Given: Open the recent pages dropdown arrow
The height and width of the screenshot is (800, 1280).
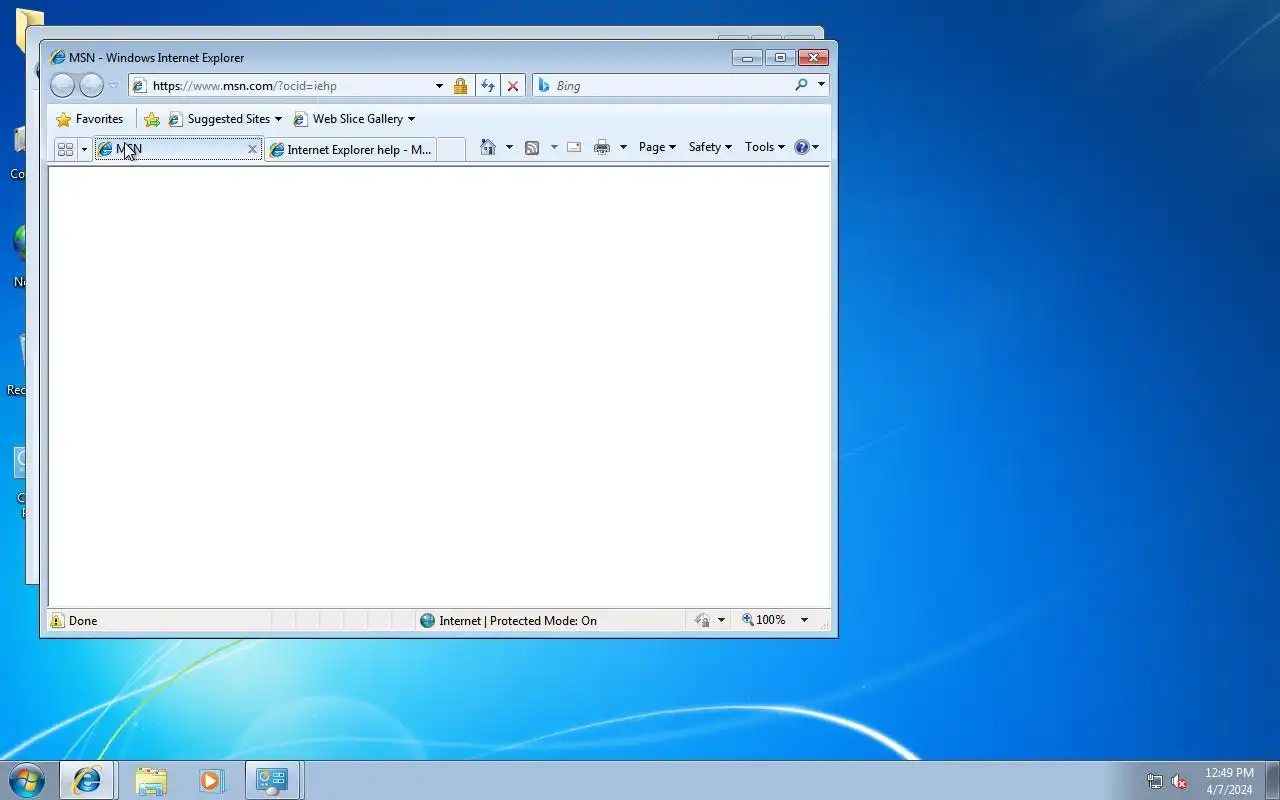Looking at the screenshot, I should point(114,86).
